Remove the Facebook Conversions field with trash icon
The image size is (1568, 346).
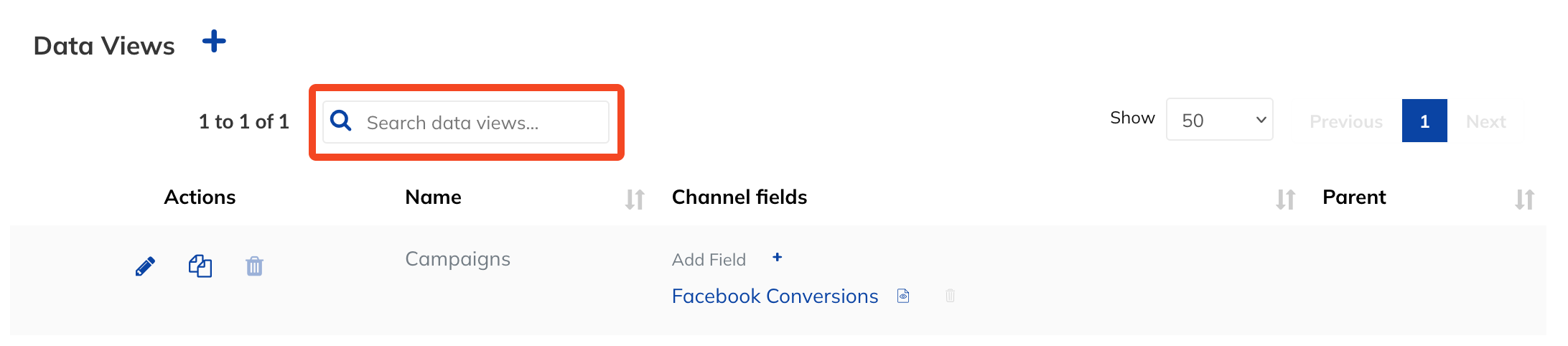[x=950, y=296]
